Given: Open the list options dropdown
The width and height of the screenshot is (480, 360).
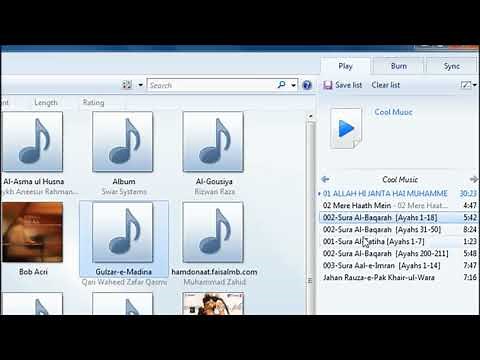Looking at the screenshot, I should tap(468, 85).
